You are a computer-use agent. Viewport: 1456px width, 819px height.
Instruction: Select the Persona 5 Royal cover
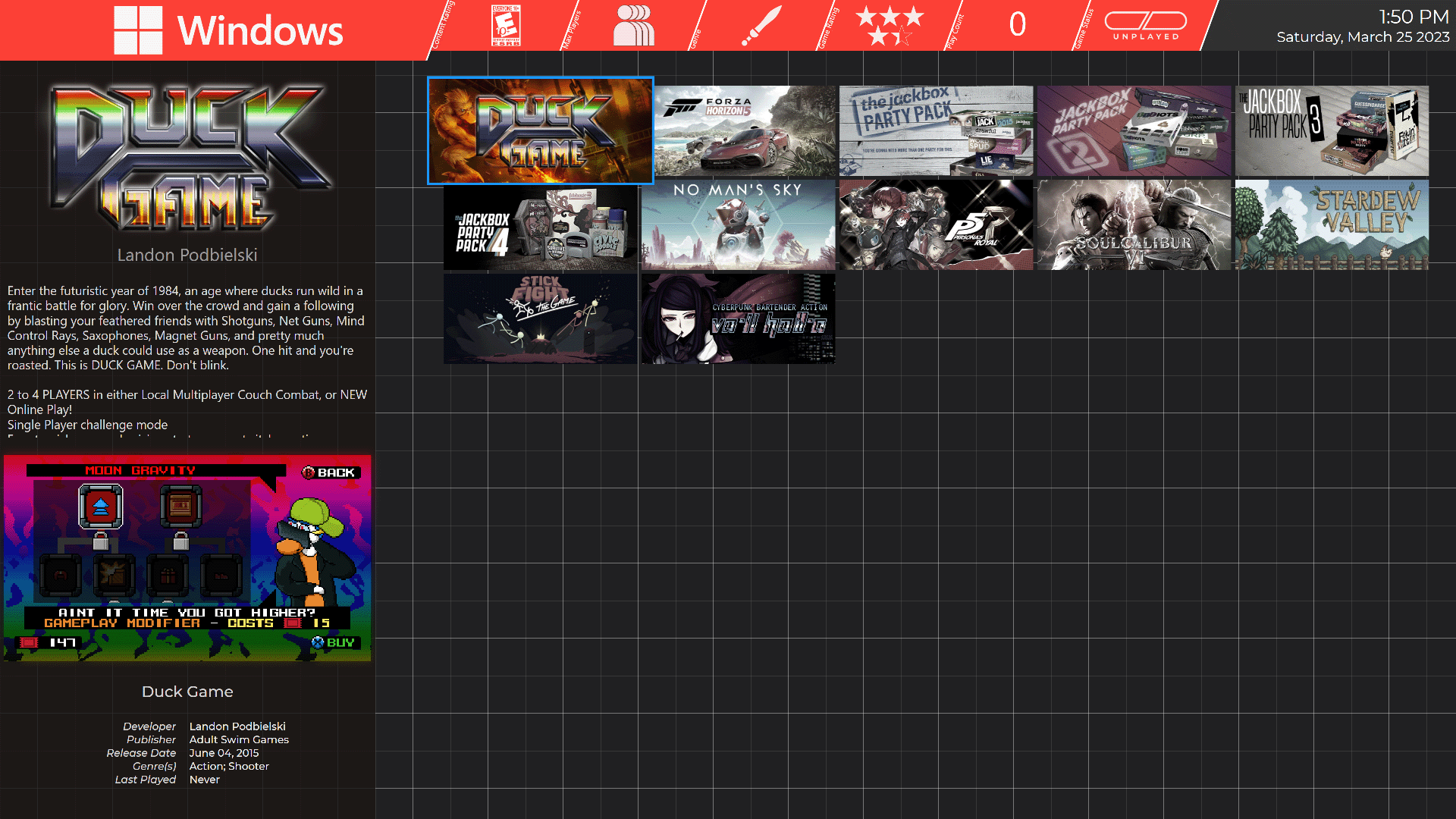936,224
